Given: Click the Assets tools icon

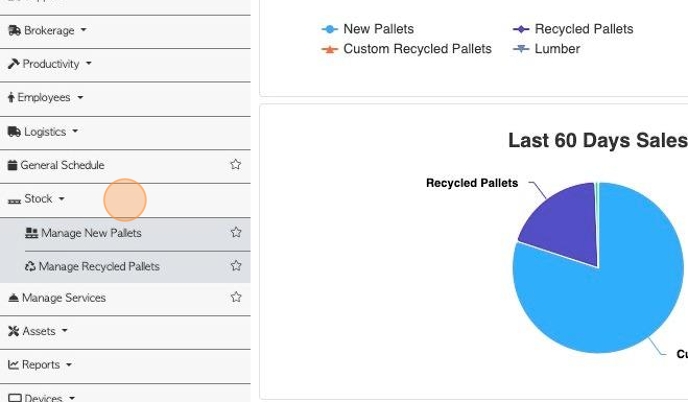Looking at the screenshot, I should (14, 331).
